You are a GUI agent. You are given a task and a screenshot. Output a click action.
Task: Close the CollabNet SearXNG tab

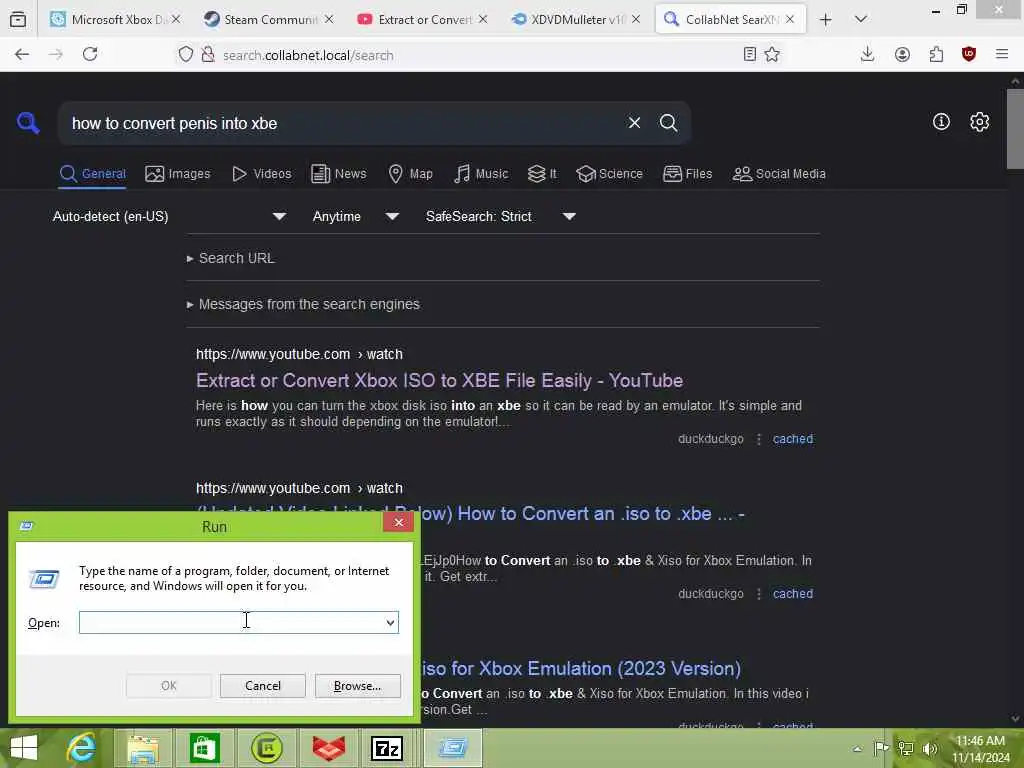coord(790,20)
